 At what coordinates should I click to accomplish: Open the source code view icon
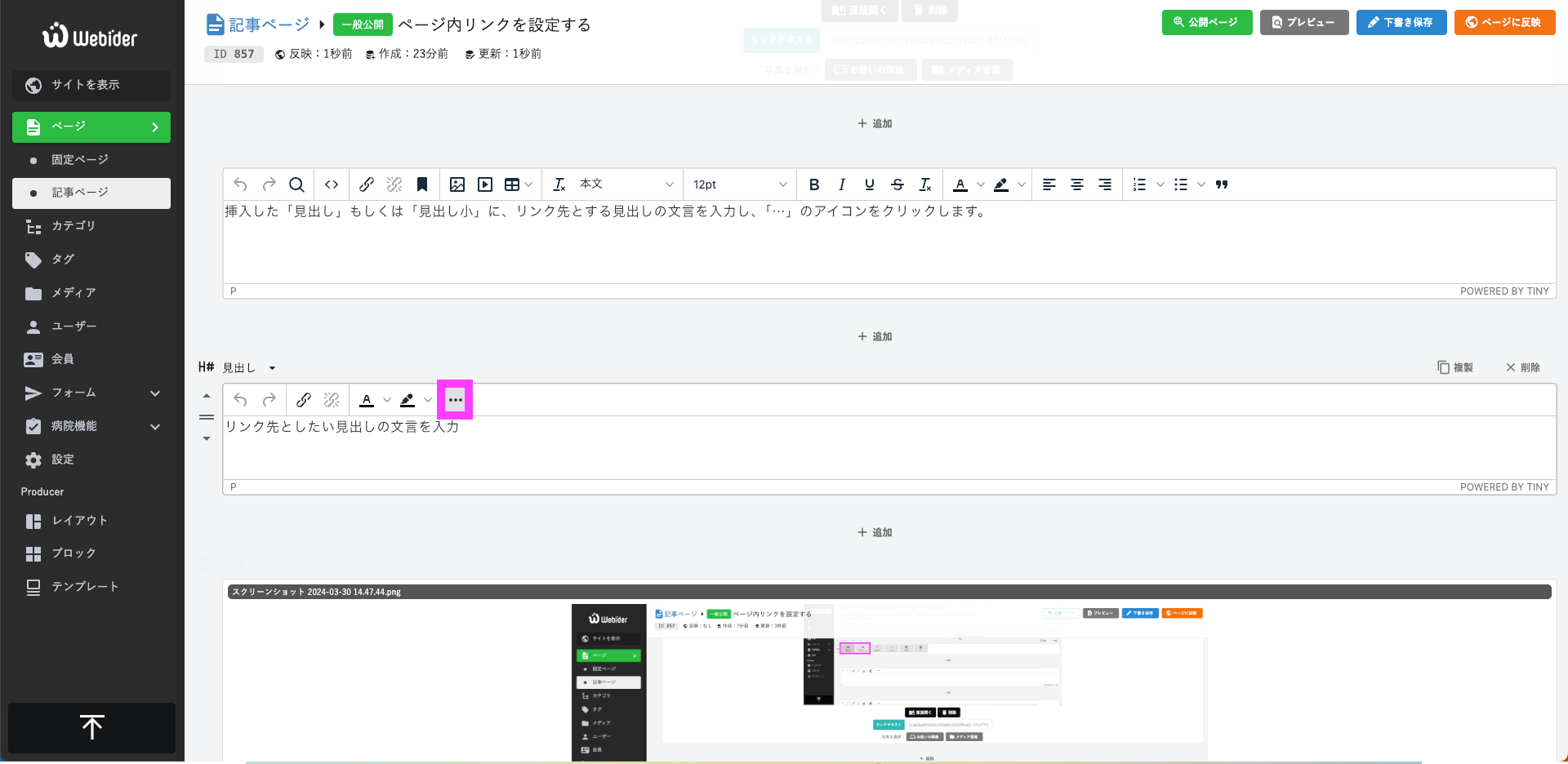click(x=332, y=184)
